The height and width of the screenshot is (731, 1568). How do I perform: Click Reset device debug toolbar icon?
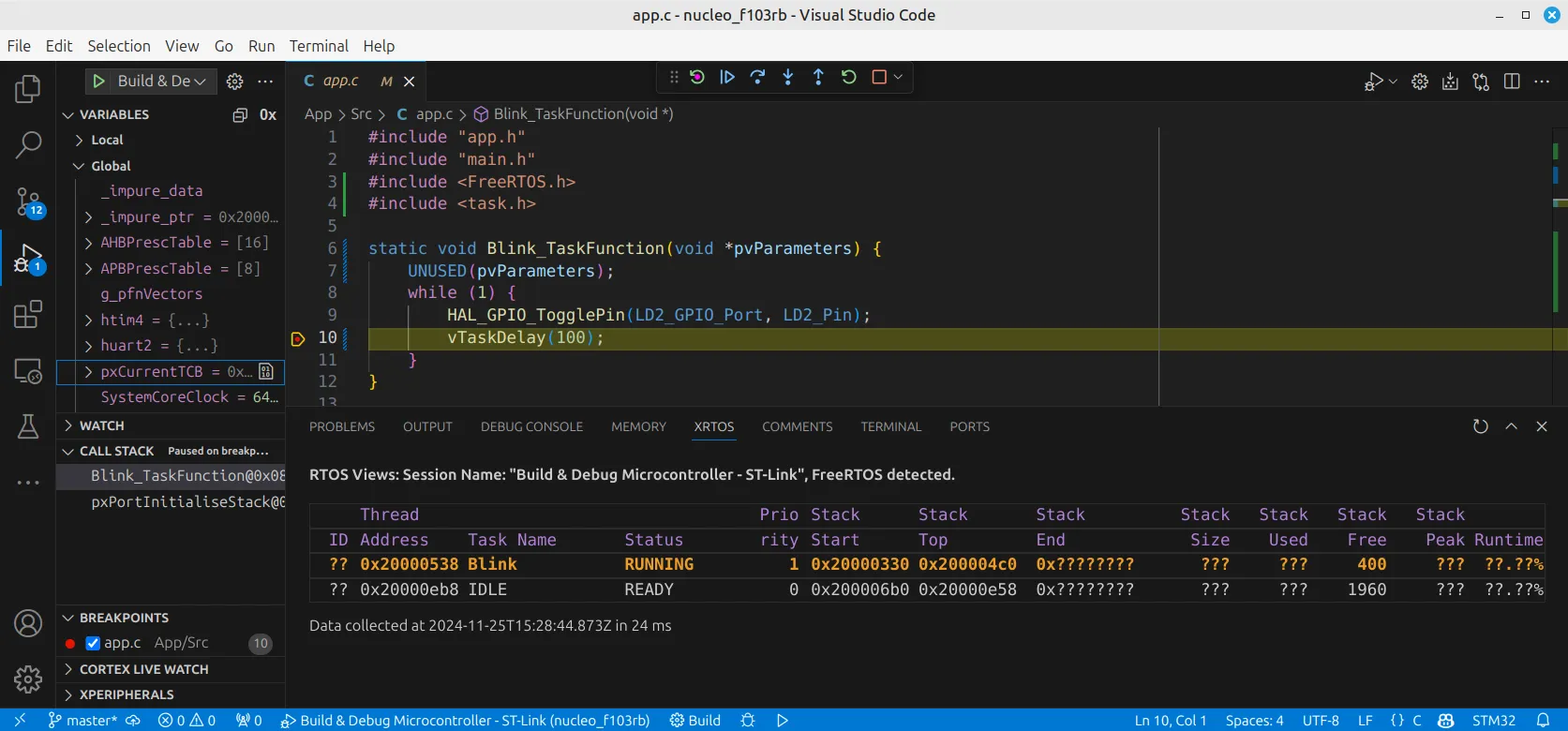(697, 77)
